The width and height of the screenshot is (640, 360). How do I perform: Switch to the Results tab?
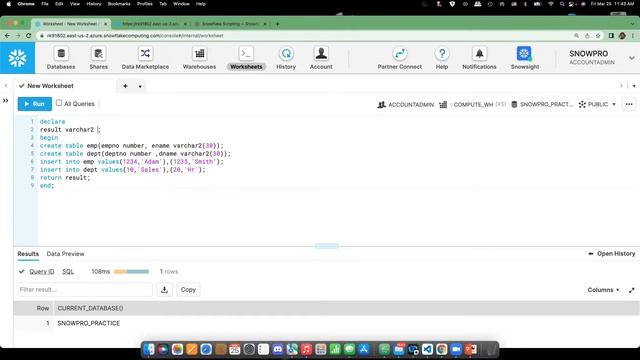tap(28, 253)
